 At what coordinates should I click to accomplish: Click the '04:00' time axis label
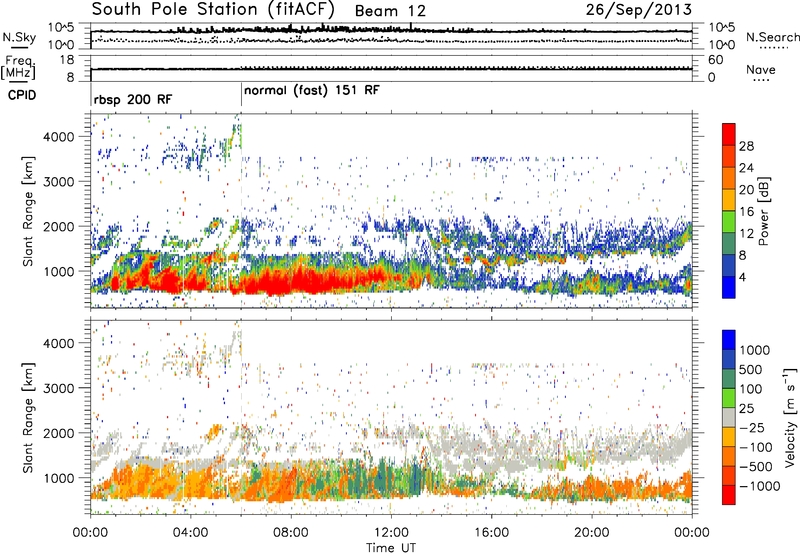(x=190, y=533)
